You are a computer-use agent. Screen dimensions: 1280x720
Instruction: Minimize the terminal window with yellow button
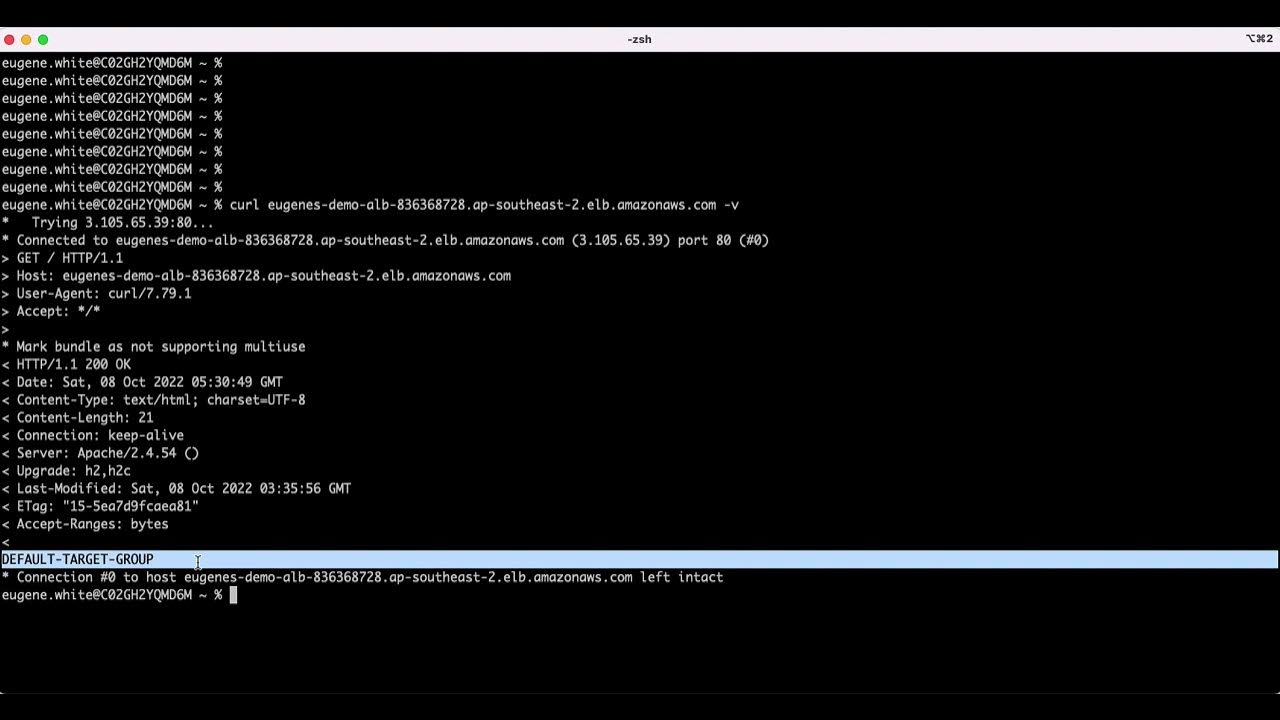(26, 39)
